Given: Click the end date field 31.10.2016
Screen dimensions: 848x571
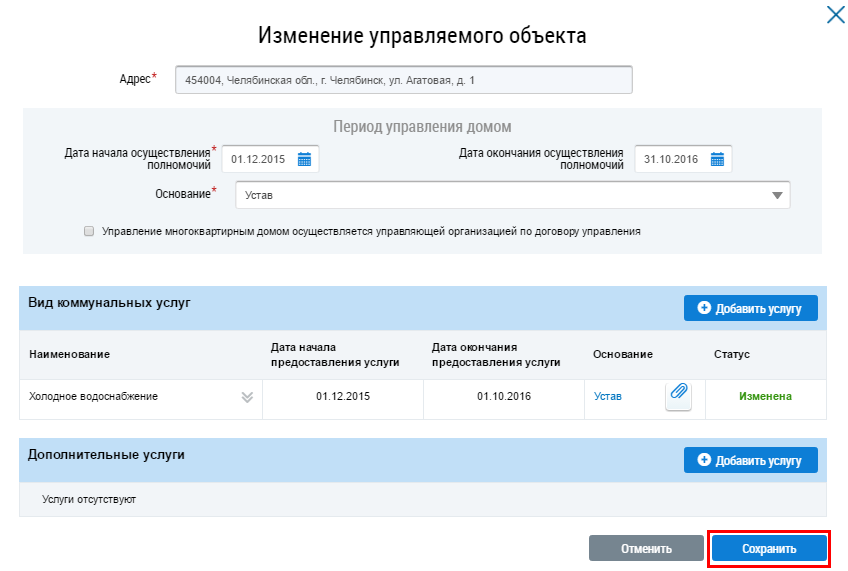Looking at the screenshot, I should point(670,159).
